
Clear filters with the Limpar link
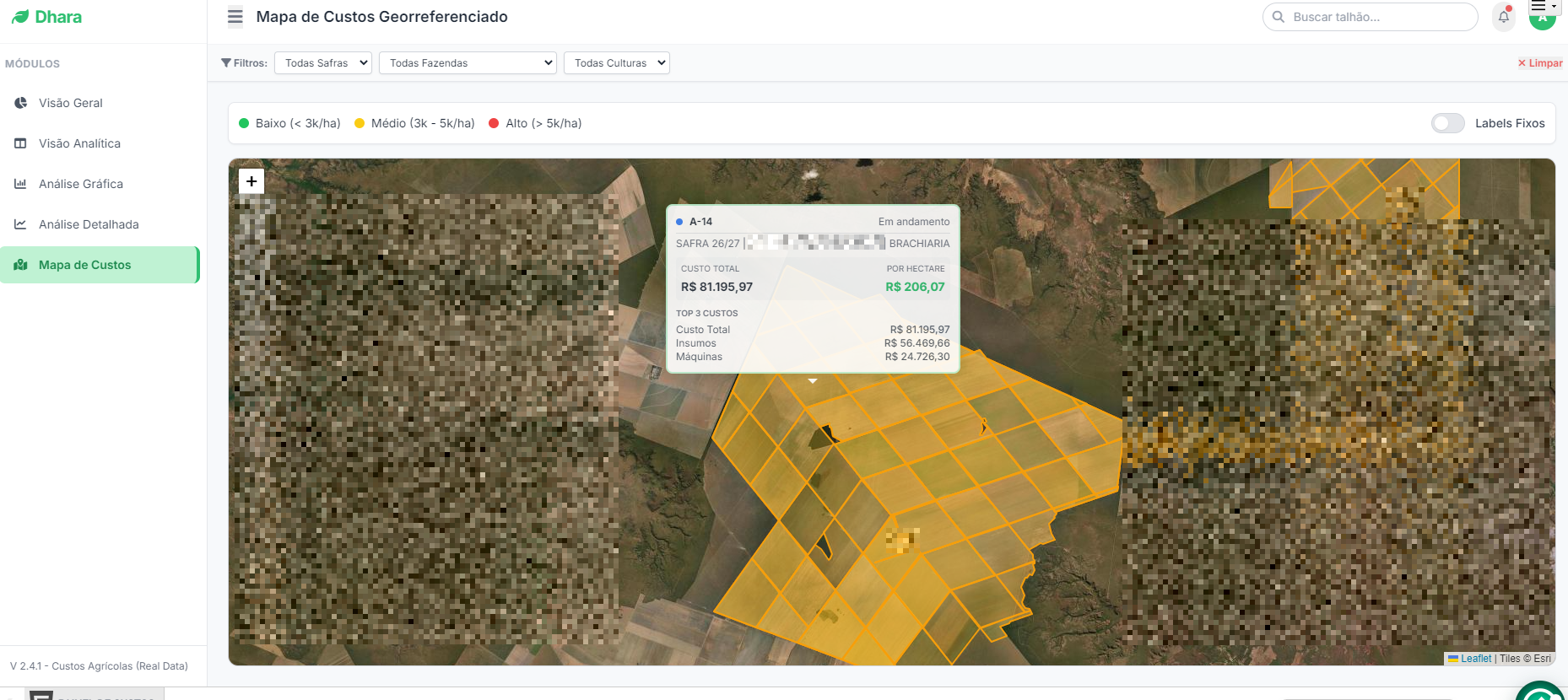(x=1540, y=63)
